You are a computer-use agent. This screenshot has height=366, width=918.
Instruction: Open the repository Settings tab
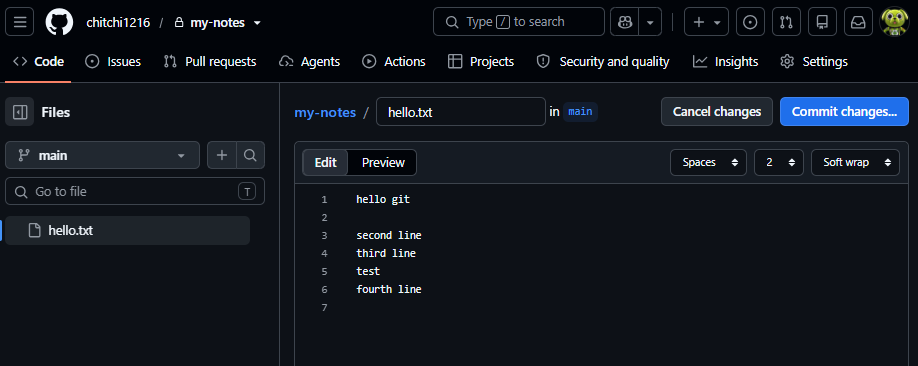click(814, 61)
